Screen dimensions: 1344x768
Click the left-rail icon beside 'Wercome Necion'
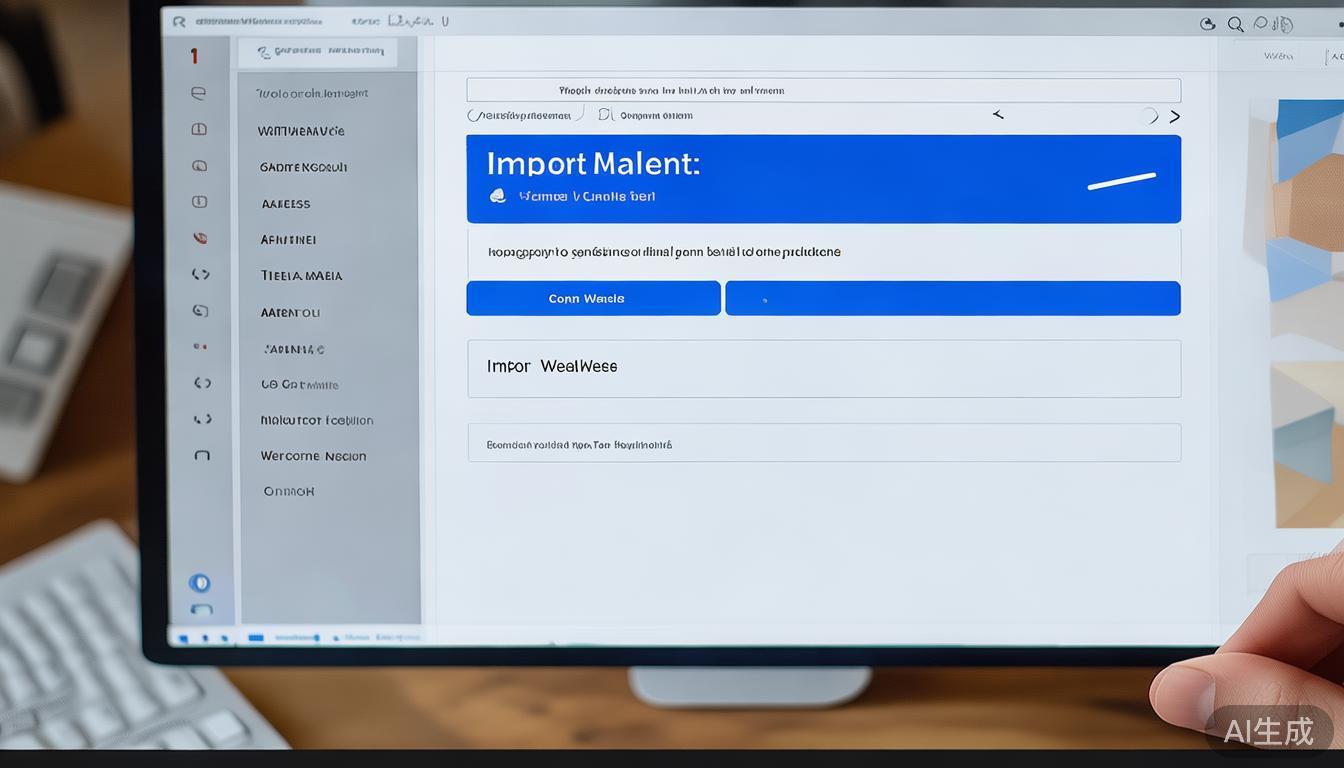[x=201, y=455]
